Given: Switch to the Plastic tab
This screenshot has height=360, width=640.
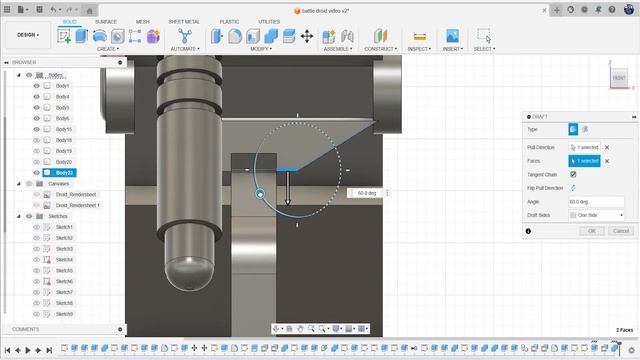Looking at the screenshot, I should [x=229, y=22].
